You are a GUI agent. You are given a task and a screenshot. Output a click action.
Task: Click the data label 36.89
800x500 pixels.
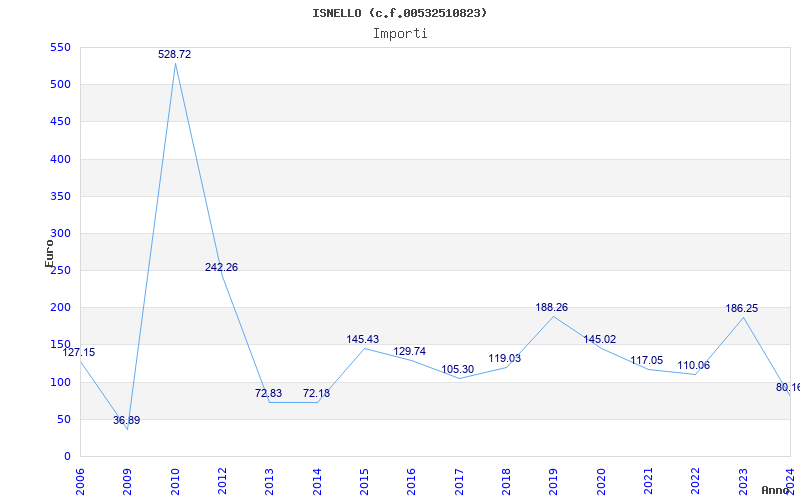coord(127,420)
